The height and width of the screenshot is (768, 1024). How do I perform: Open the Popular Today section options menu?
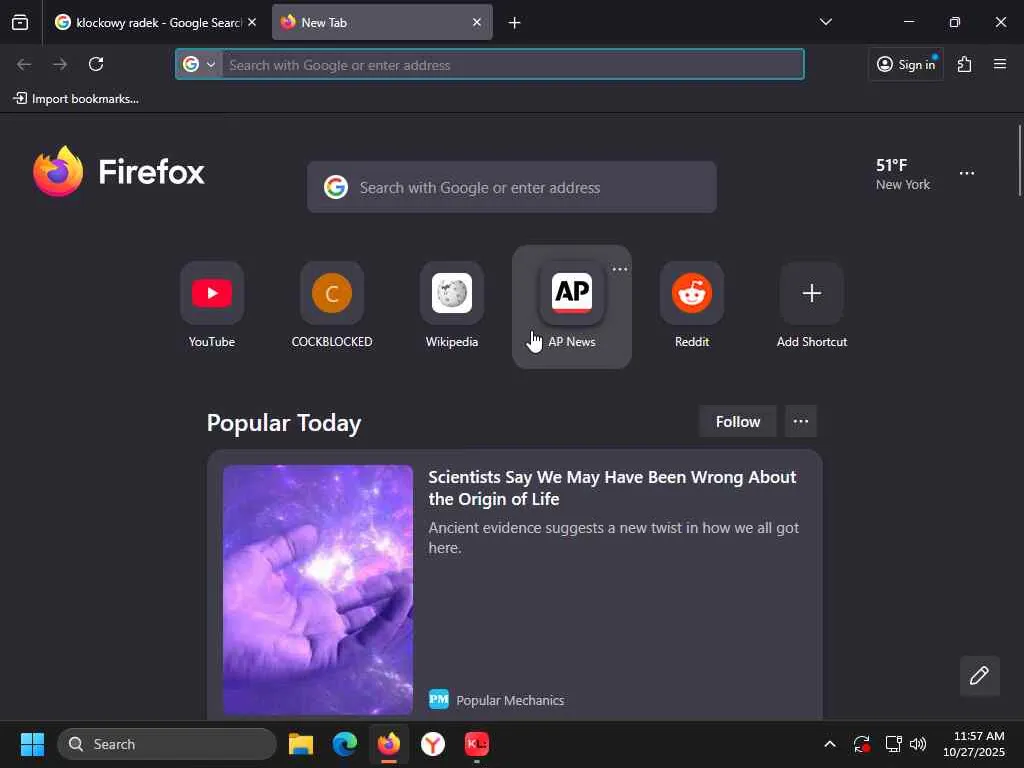[x=801, y=421]
